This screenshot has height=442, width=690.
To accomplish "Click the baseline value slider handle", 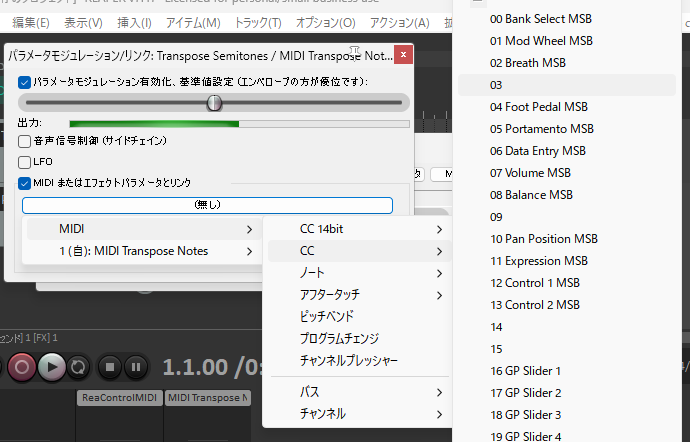I will pyautogui.click(x=214, y=103).
